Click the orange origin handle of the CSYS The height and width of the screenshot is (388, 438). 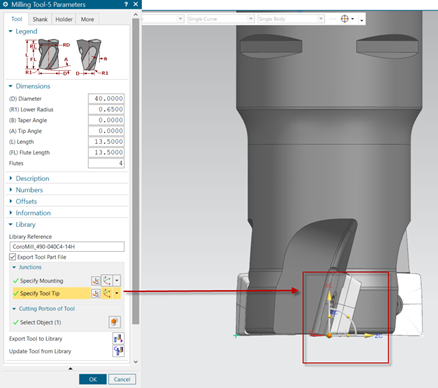pos(329,336)
